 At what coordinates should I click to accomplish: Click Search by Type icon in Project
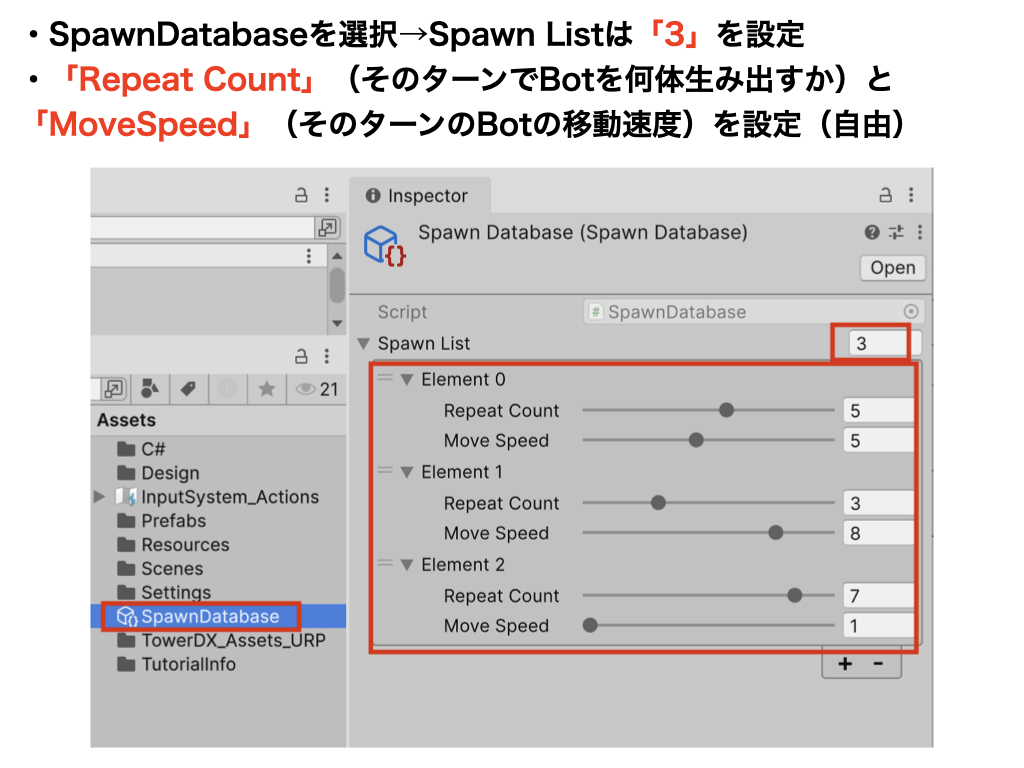[x=150, y=389]
